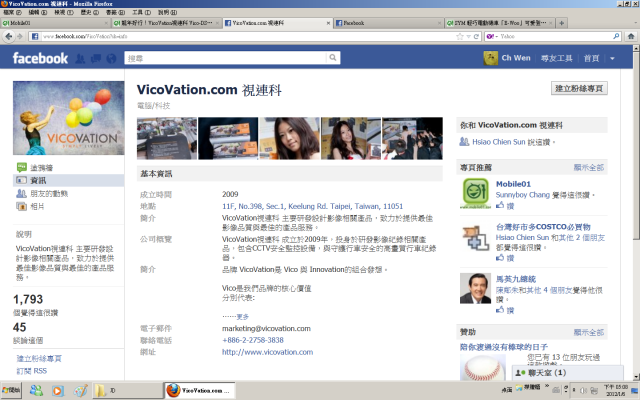
Task: Open the messages icon in the header
Action: pyautogui.click(x=96, y=58)
